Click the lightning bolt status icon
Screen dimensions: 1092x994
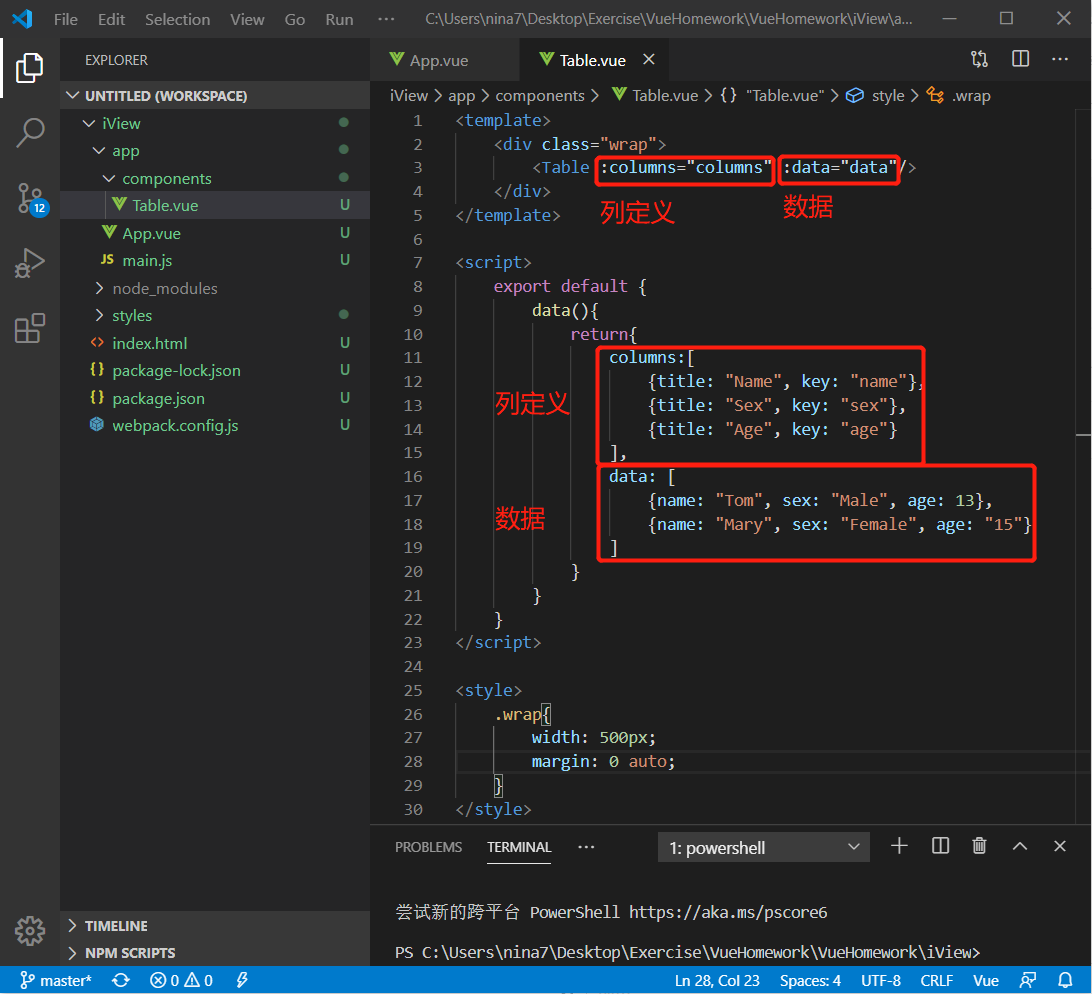pos(242,980)
